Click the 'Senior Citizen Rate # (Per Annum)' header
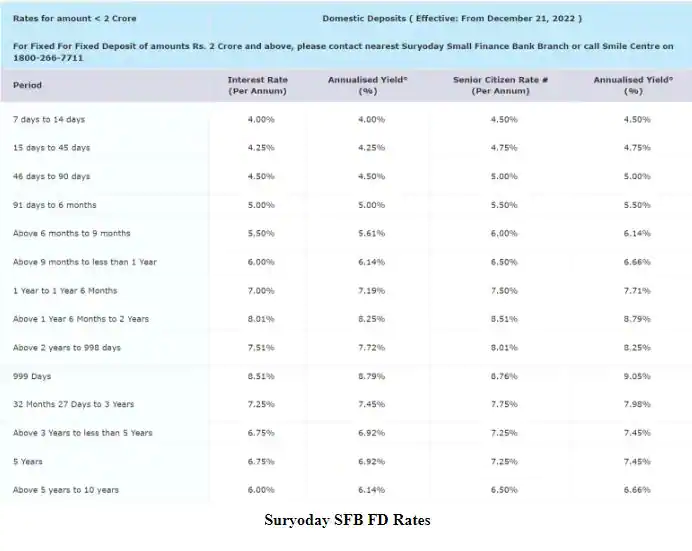This screenshot has width=692, height=551. pos(500,86)
